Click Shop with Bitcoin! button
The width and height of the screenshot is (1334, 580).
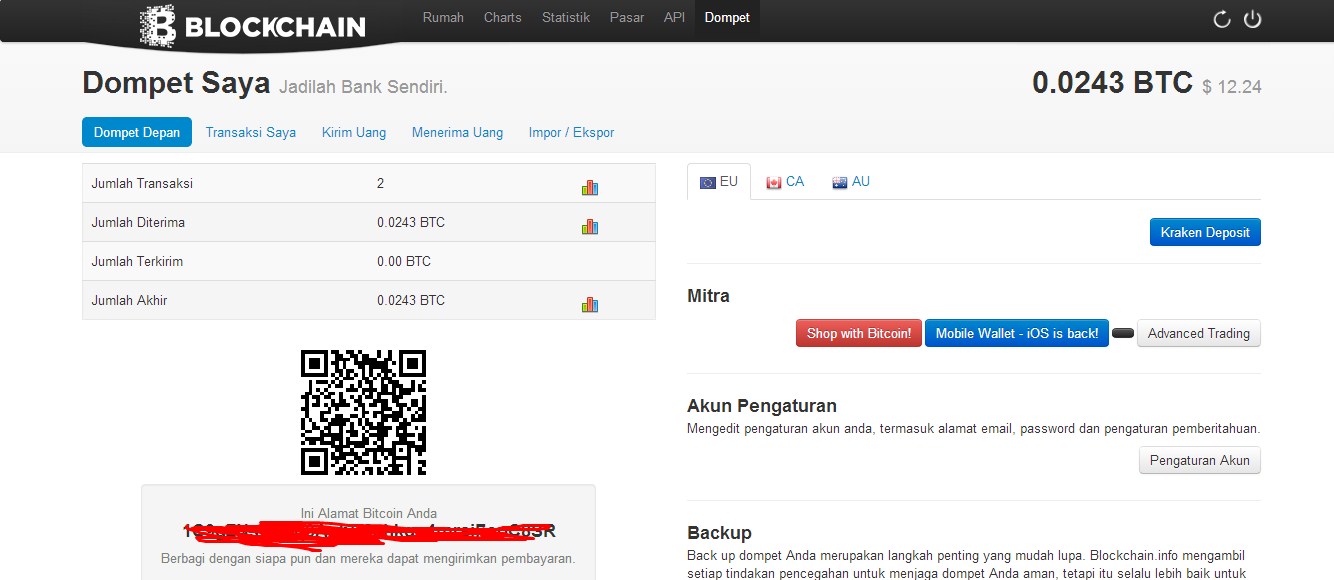(859, 333)
